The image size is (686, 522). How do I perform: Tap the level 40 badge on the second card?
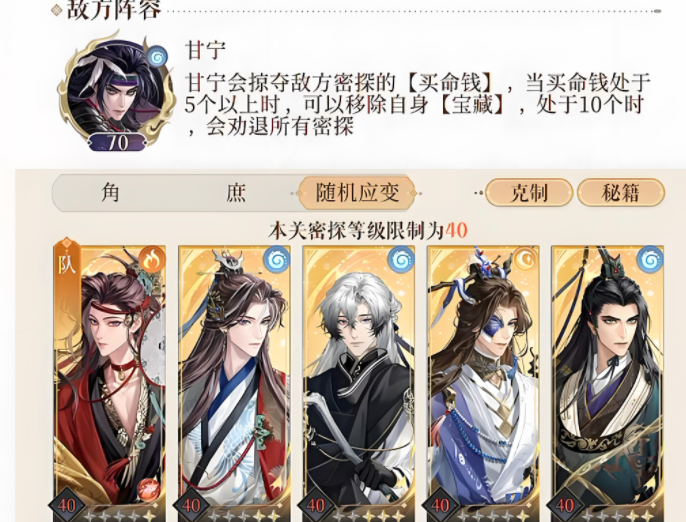[x=191, y=506]
